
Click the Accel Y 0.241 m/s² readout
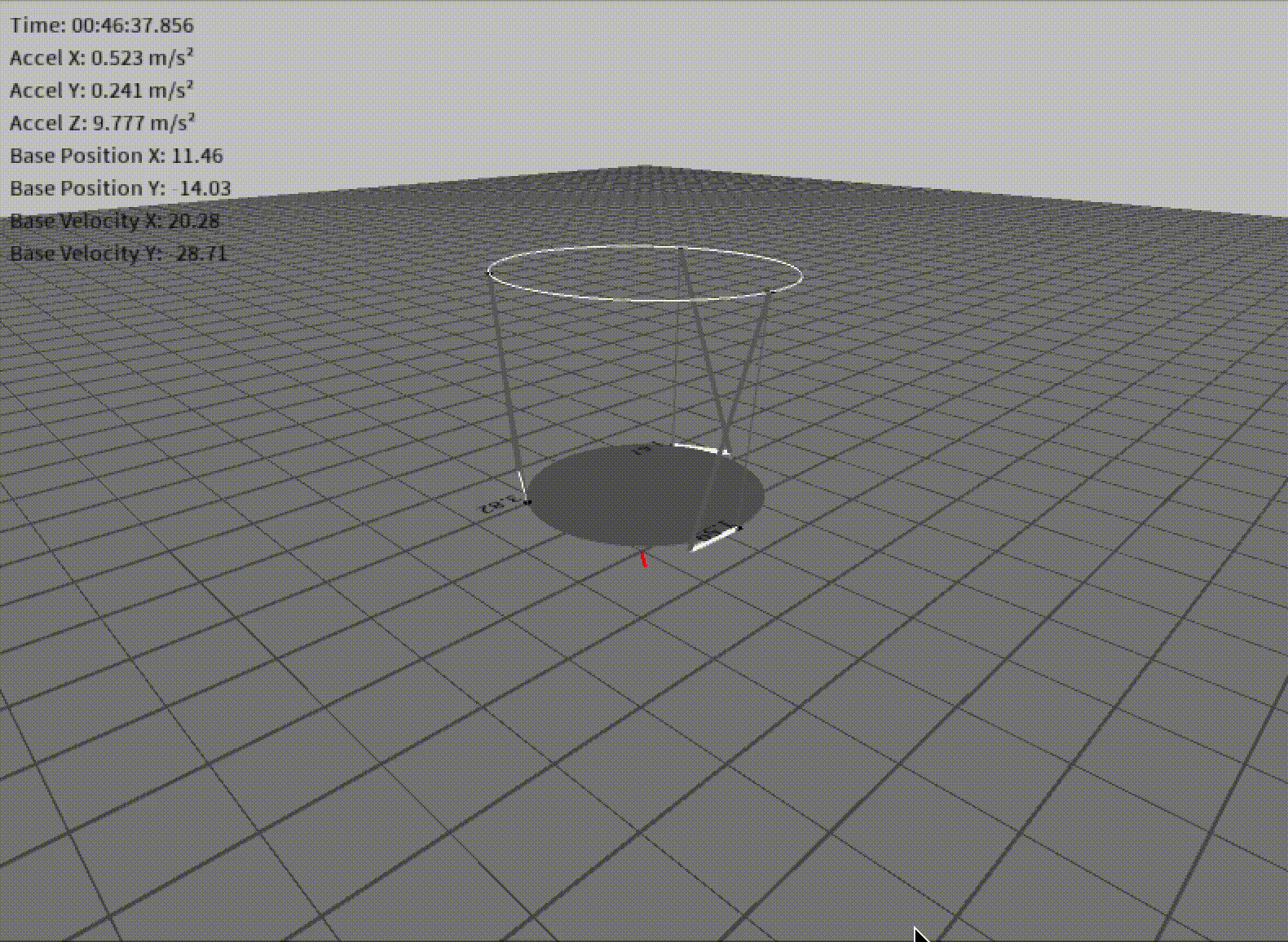tap(102, 90)
